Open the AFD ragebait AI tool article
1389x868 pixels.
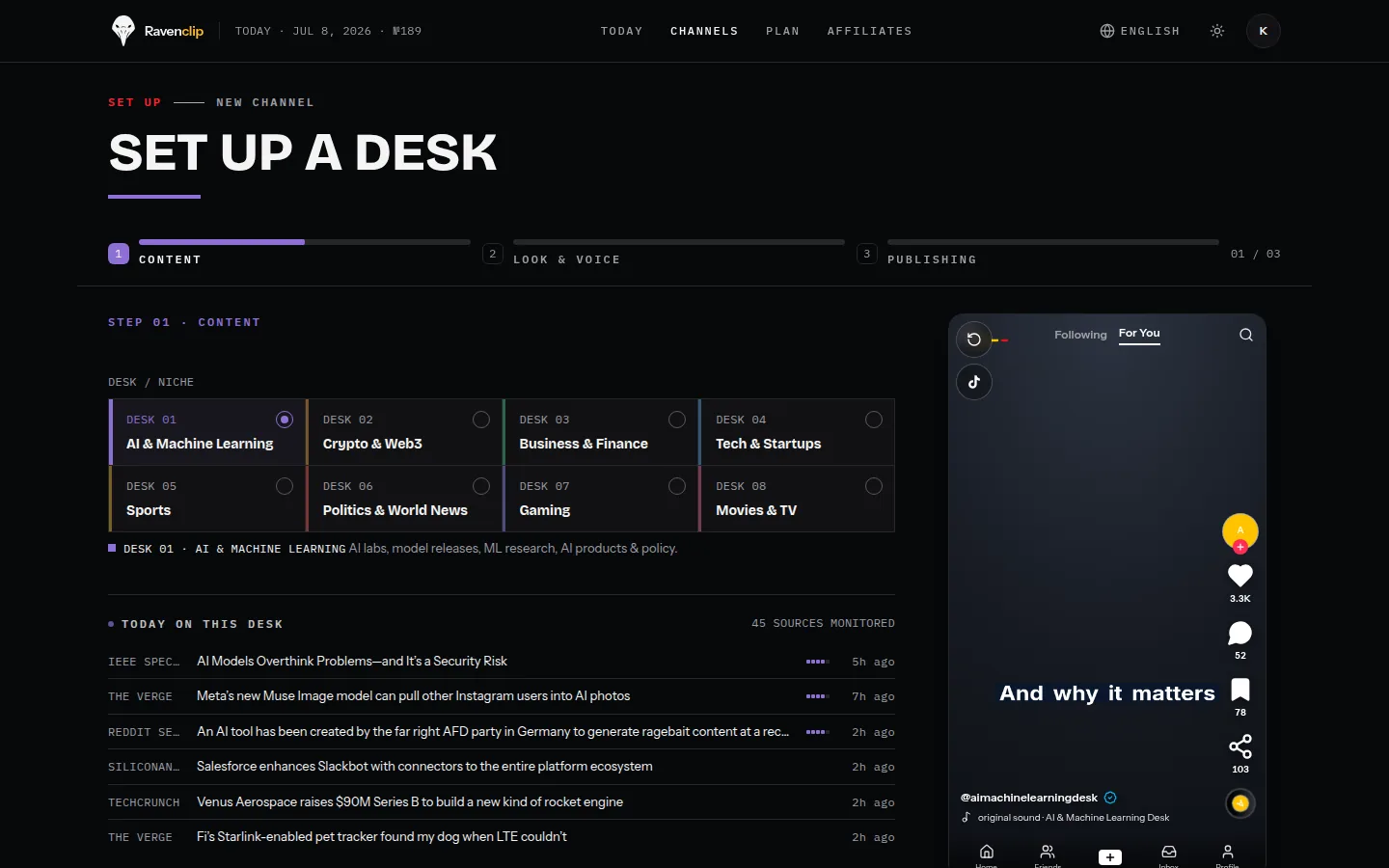point(502,732)
